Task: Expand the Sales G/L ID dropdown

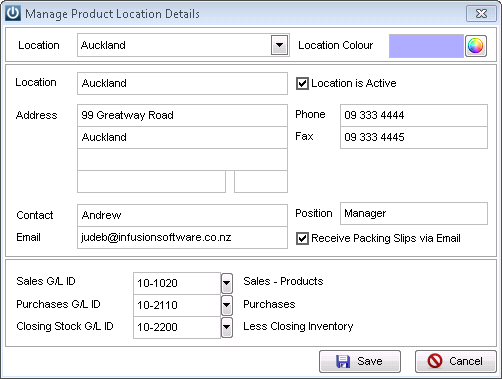Action: pos(227,283)
